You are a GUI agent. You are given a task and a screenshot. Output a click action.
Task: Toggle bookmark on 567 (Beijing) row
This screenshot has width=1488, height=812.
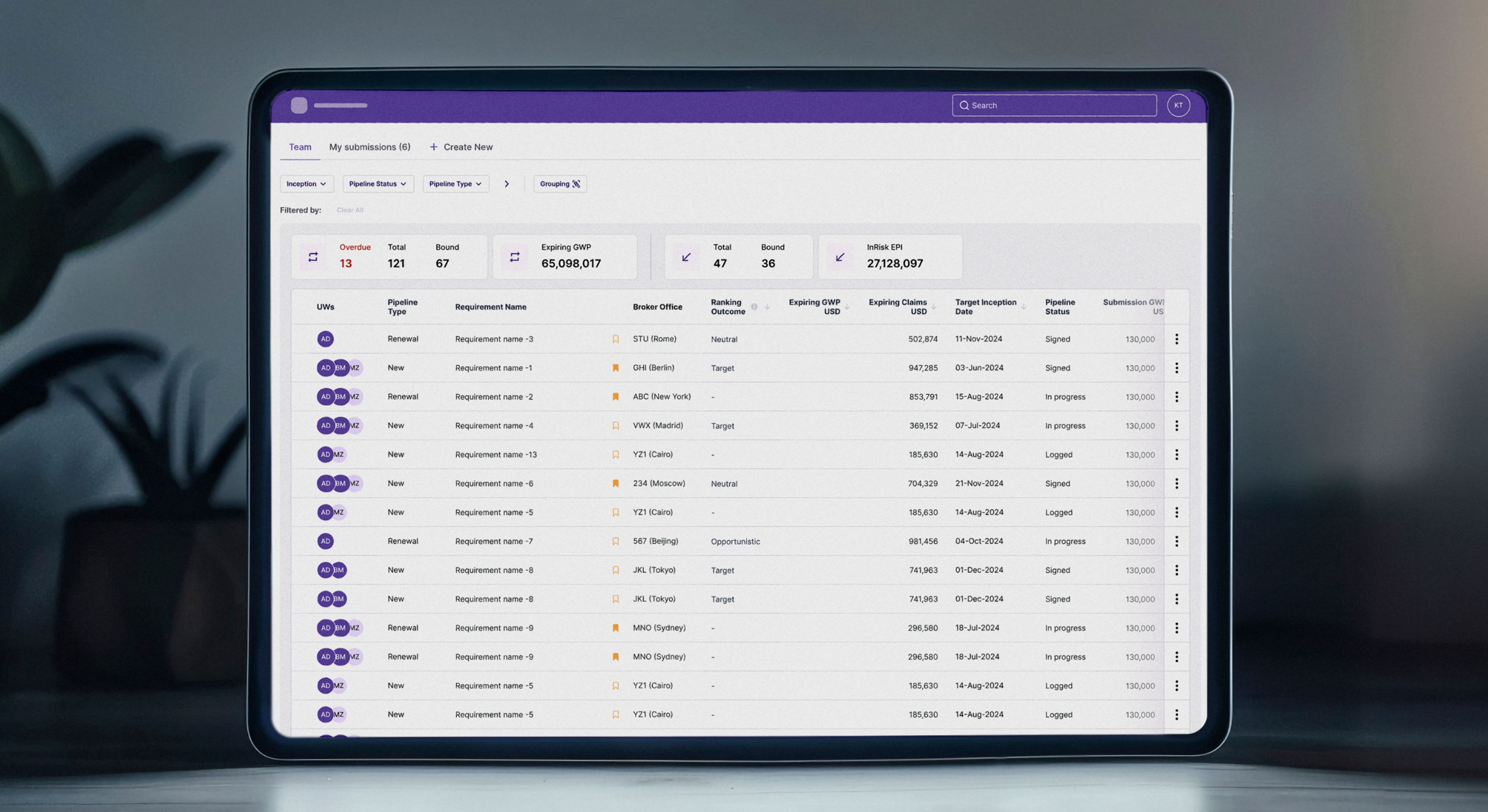point(615,541)
